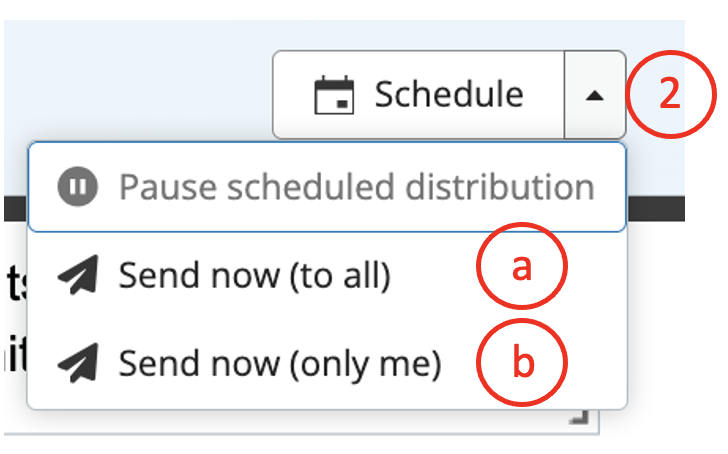Click the dark bar left of the menu
The image size is (728, 454).
coord(14,208)
